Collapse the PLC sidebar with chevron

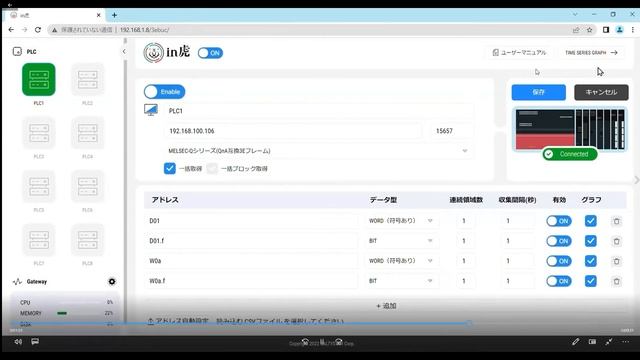click(124, 51)
